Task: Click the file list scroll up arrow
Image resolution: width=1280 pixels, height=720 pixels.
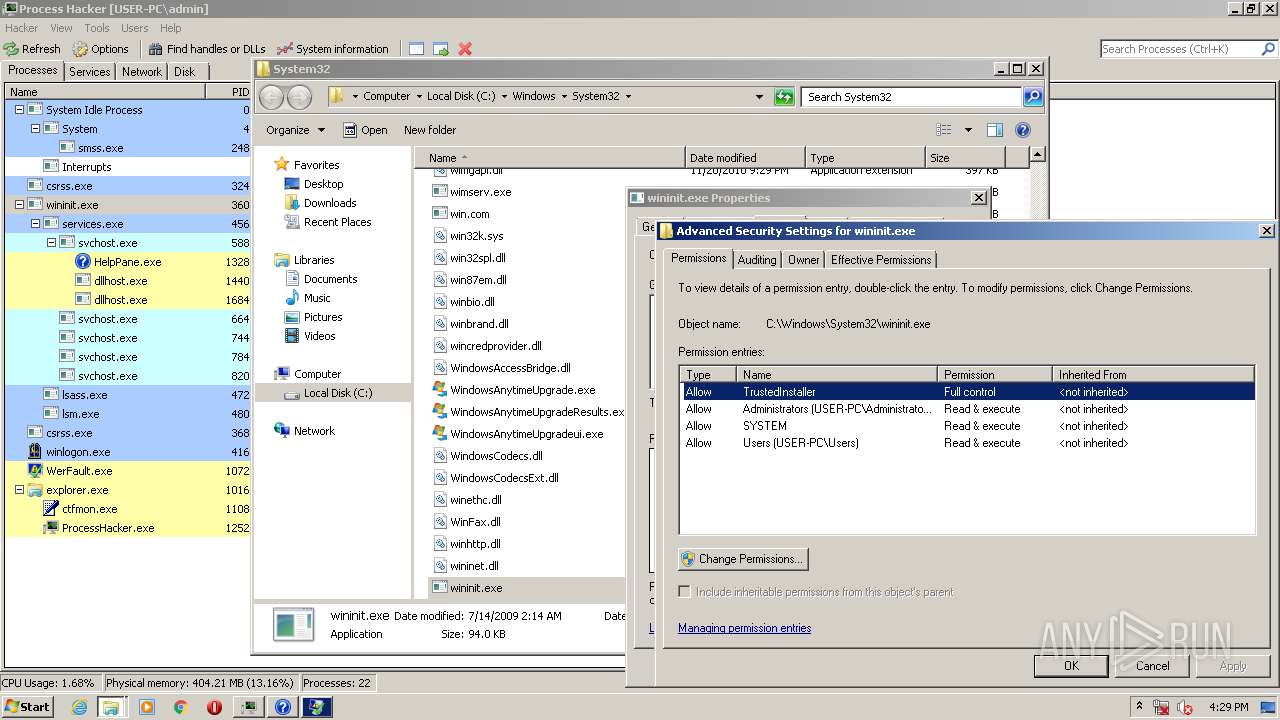Action: (1038, 155)
